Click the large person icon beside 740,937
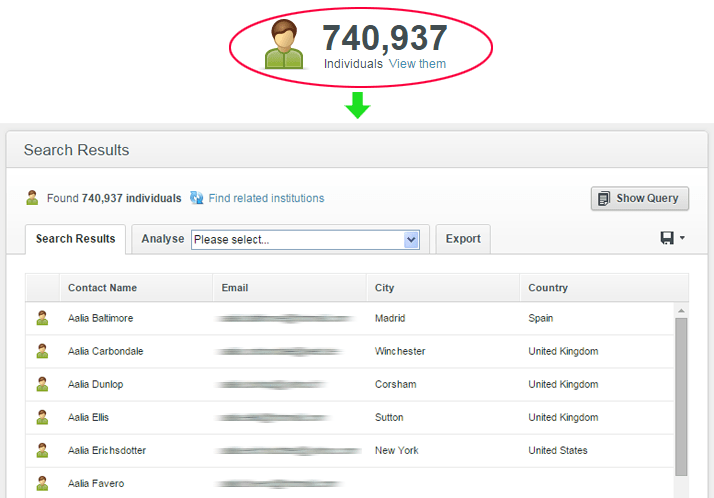The width and height of the screenshot is (714, 498). pos(284,45)
